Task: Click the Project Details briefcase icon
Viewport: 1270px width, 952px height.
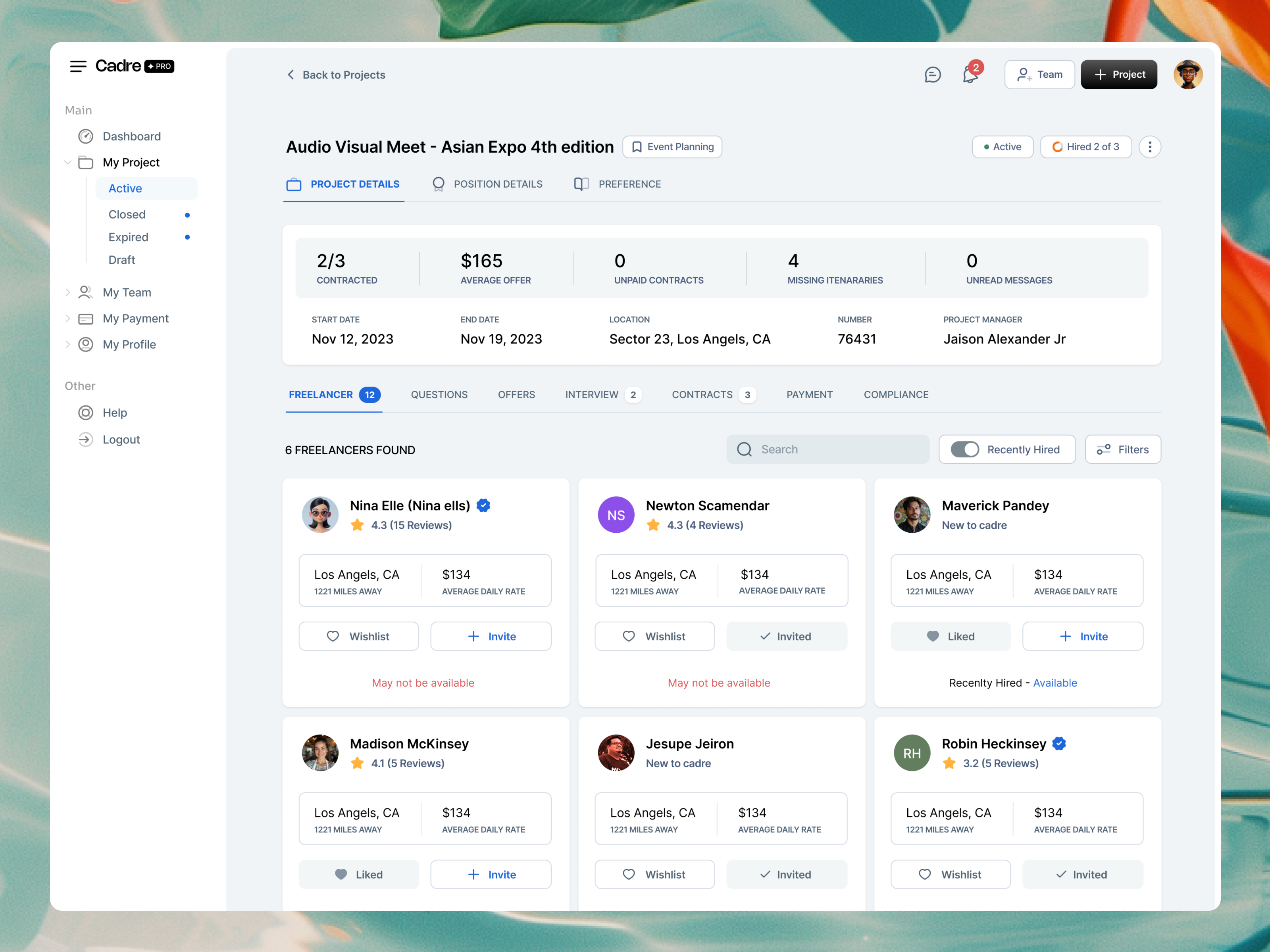Action: (x=294, y=184)
